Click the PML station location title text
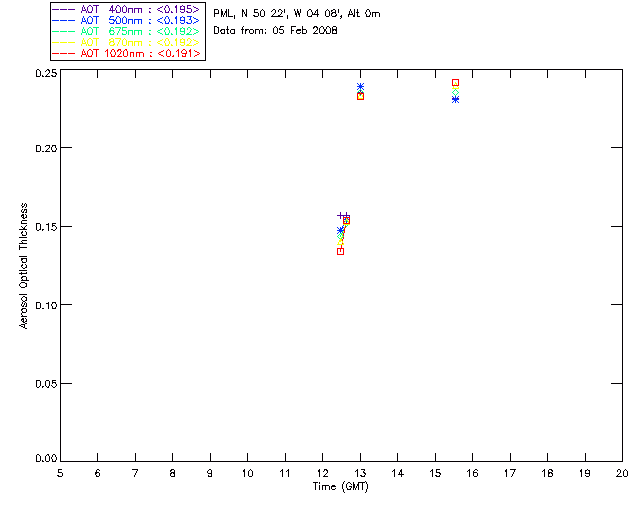Image resolution: width=640 pixels, height=512 pixels. pos(297,13)
